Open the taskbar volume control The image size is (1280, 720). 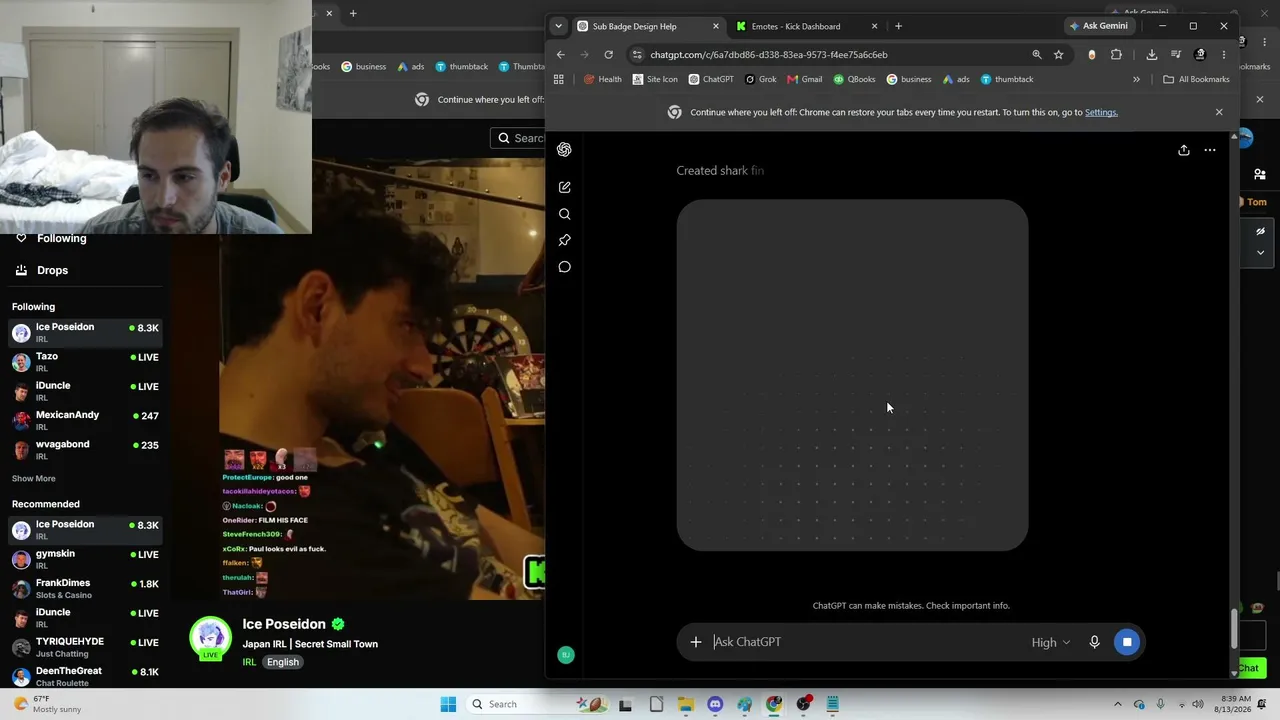(x=1198, y=704)
